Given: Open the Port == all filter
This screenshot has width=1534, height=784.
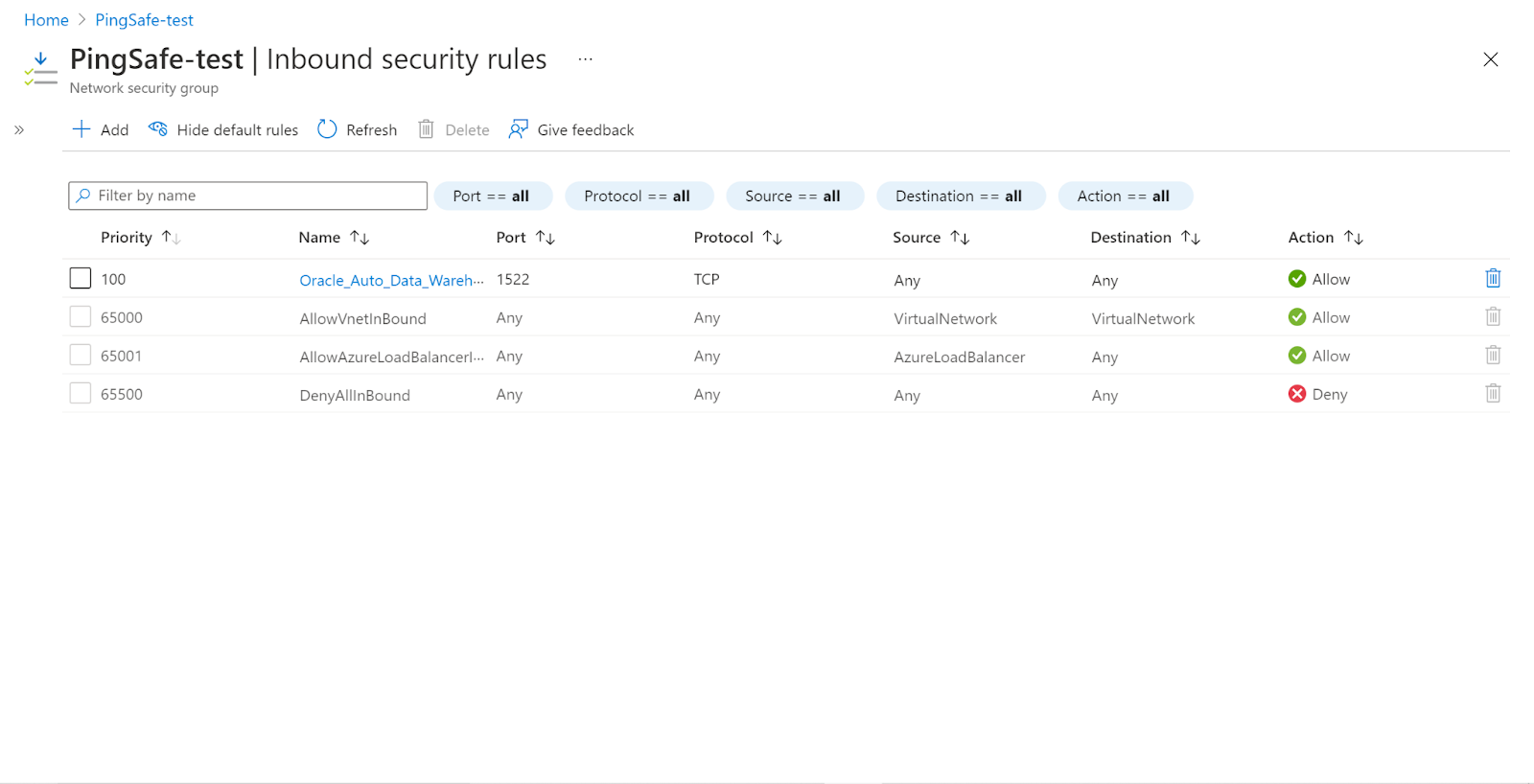Looking at the screenshot, I should point(493,196).
